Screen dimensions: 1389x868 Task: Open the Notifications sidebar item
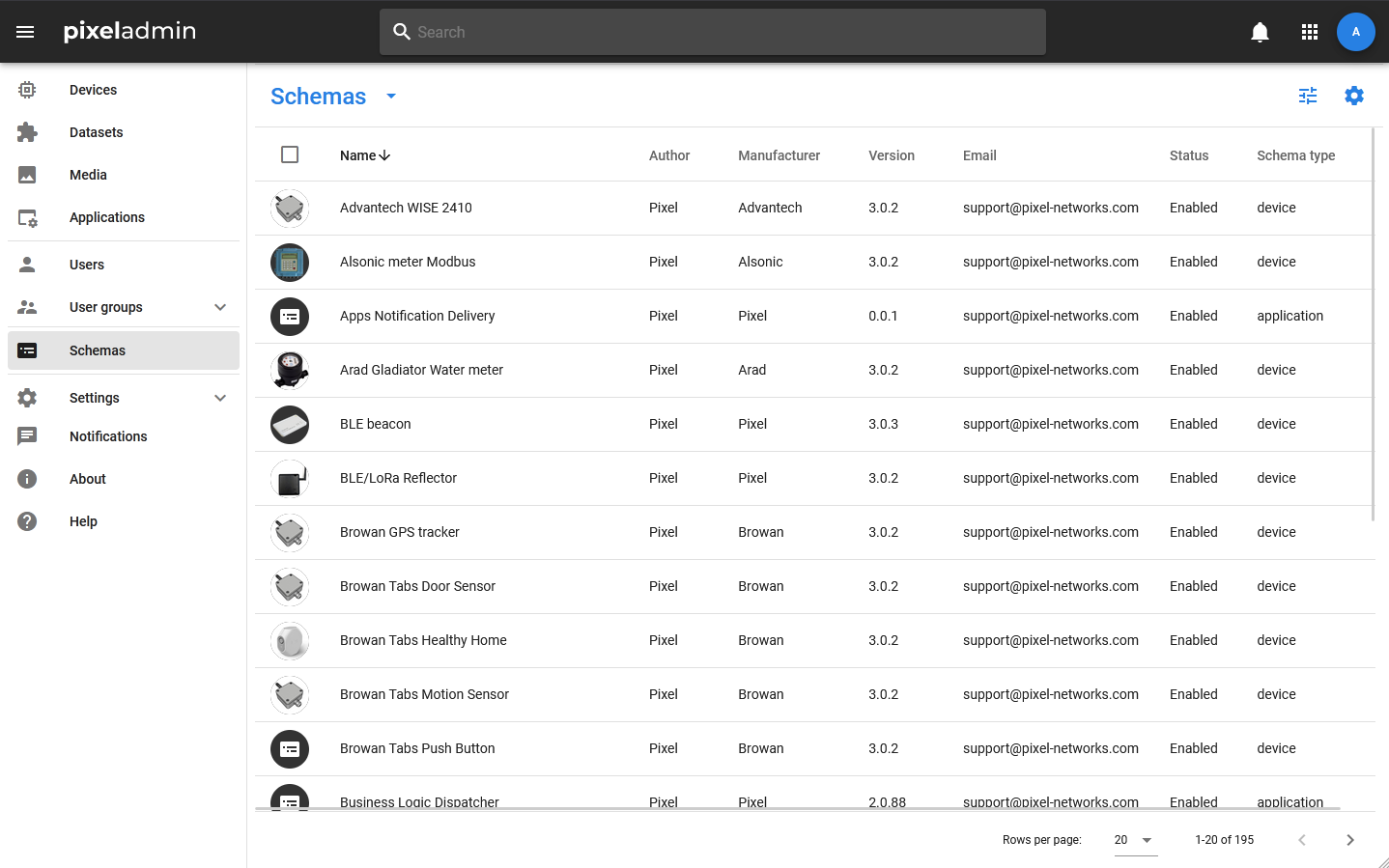pos(108,436)
